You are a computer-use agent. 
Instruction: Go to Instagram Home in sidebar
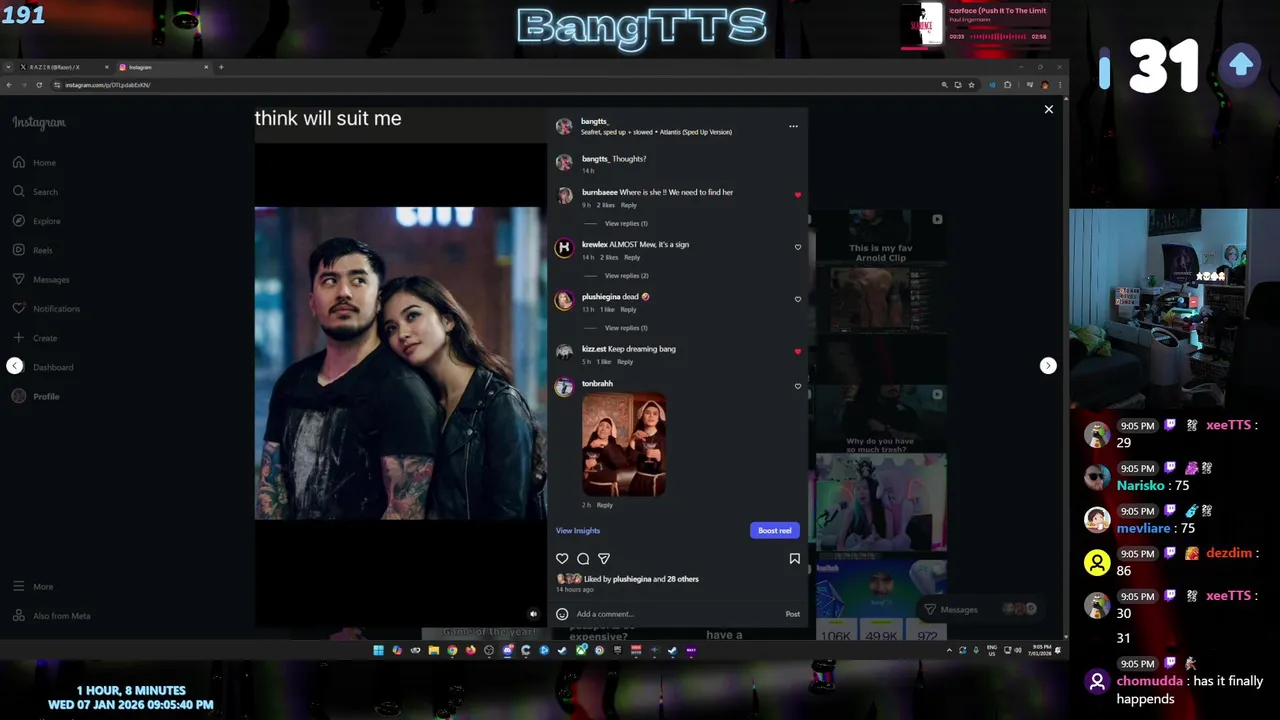click(34, 162)
